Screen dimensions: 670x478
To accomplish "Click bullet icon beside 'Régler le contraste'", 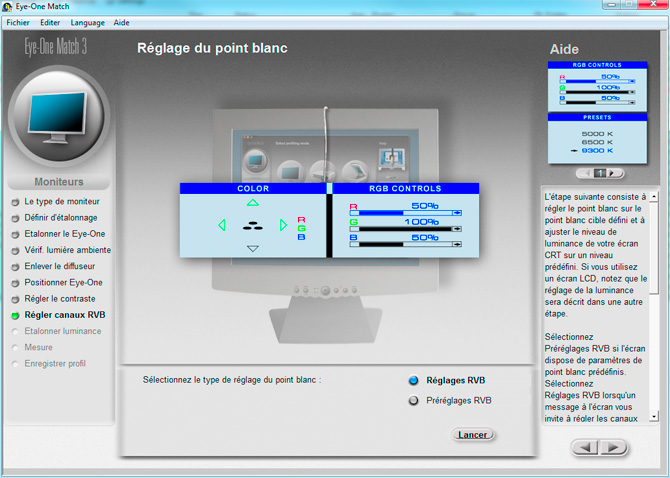I will point(15,299).
